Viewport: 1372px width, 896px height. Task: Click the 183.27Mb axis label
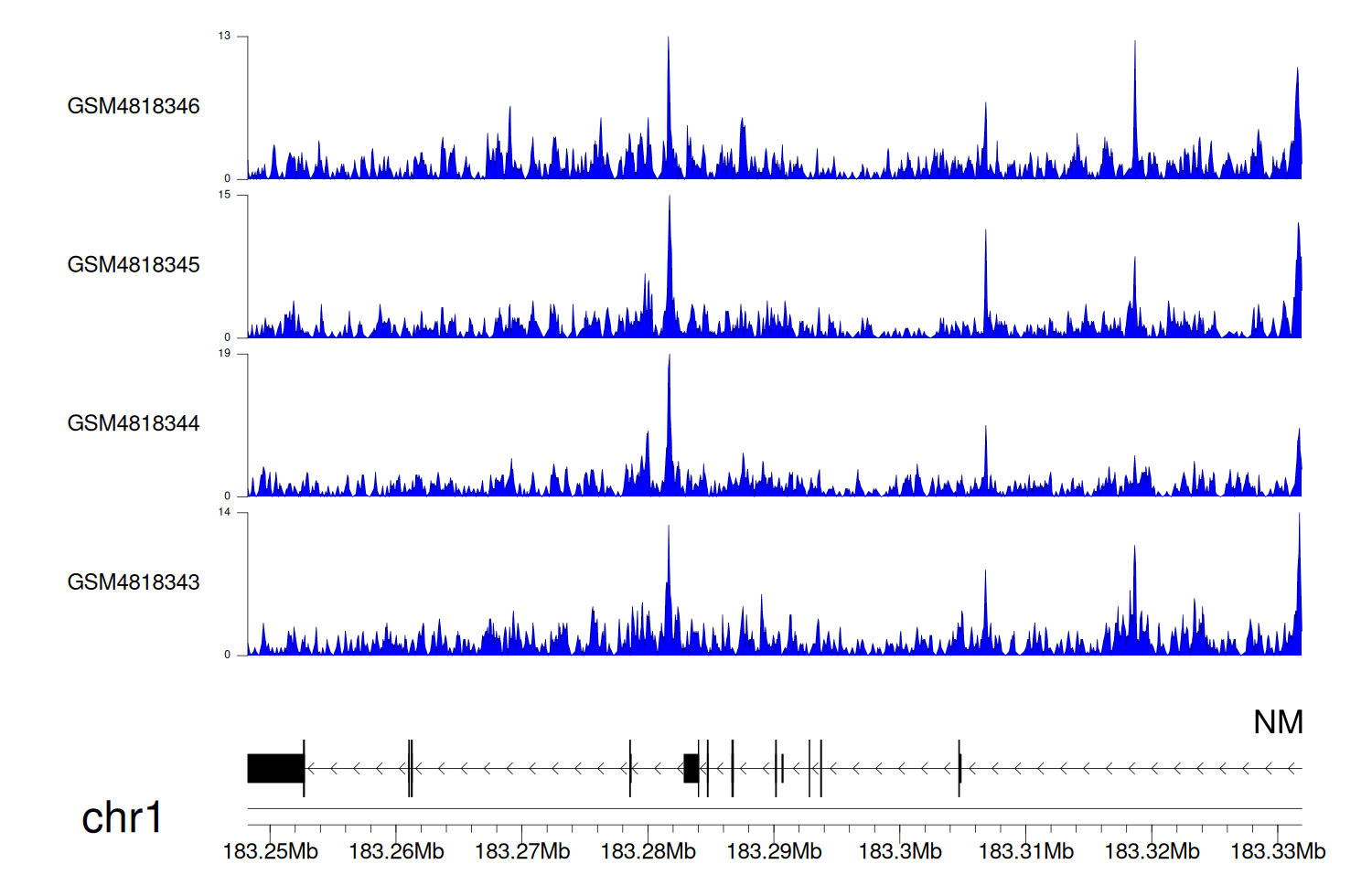point(522,851)
